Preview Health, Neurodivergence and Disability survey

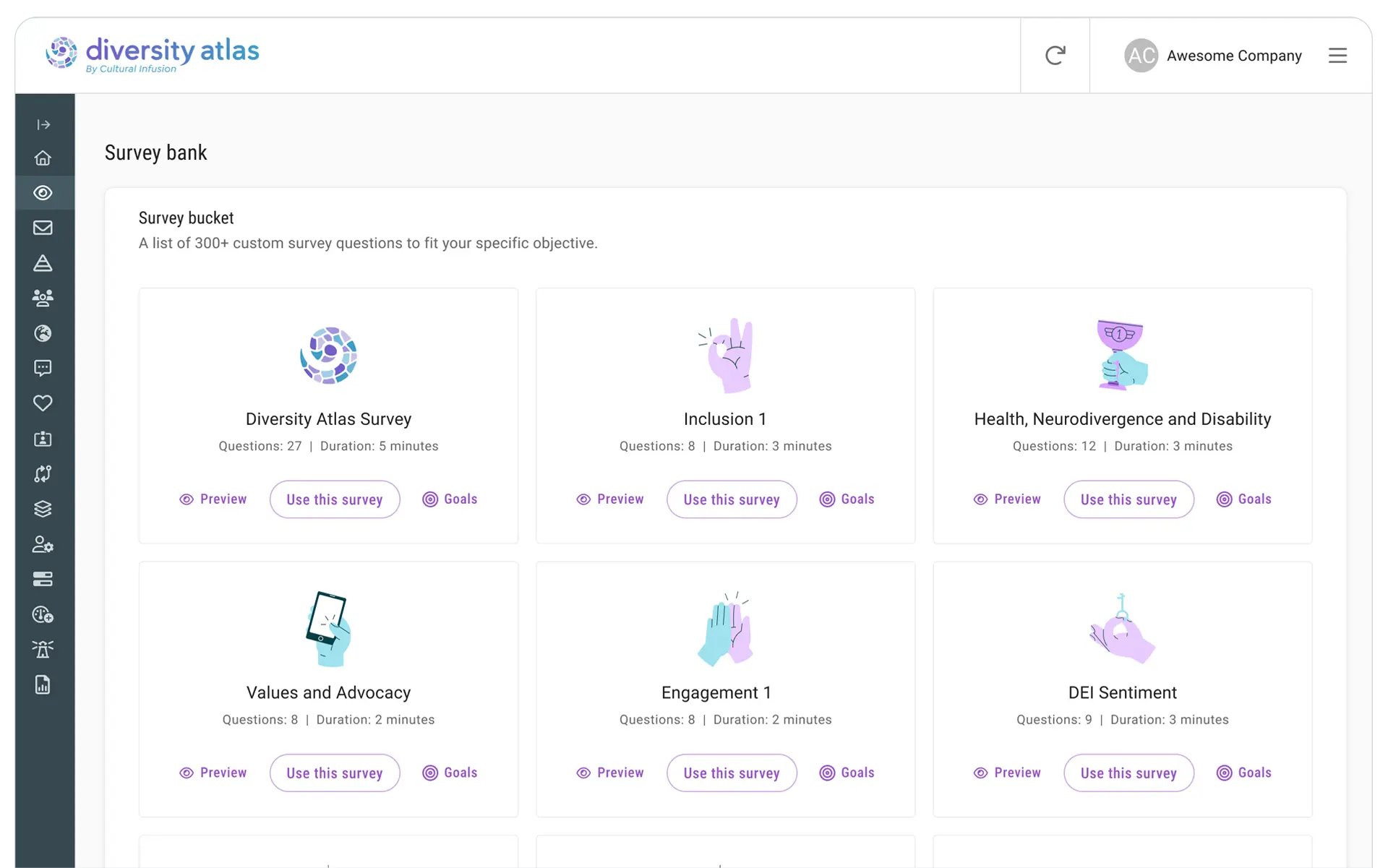[1007, 499]
